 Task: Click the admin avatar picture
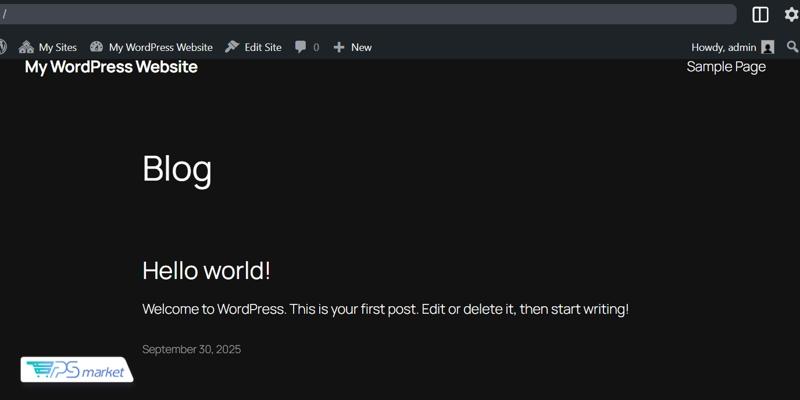pos(767,47)
